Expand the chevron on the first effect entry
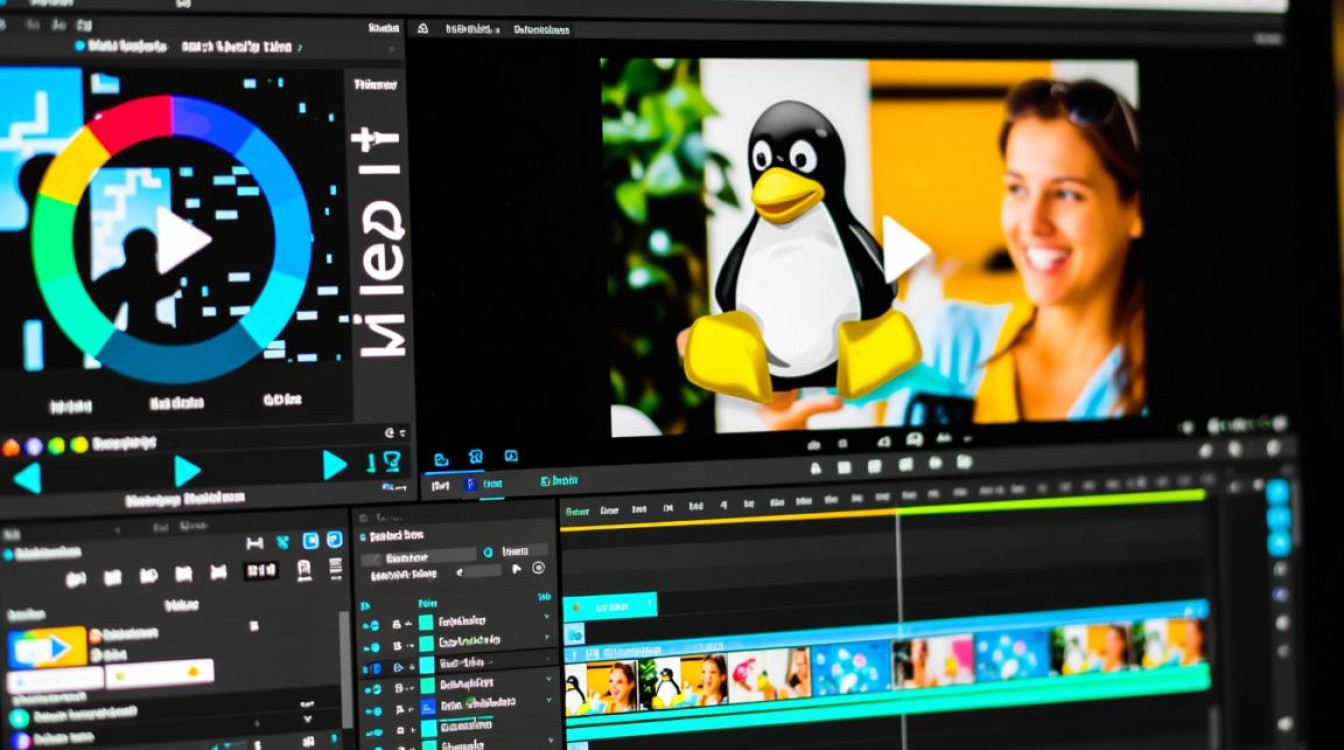The height and width of the screenshot is (750, 1344). tap(547, 615)
